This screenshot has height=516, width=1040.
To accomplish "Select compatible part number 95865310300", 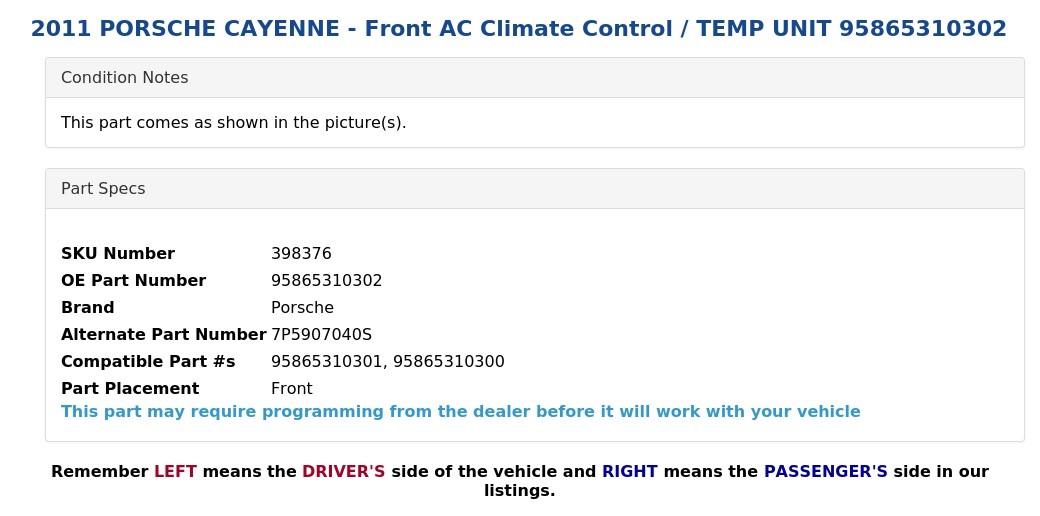I will click(x=449, y=361).
